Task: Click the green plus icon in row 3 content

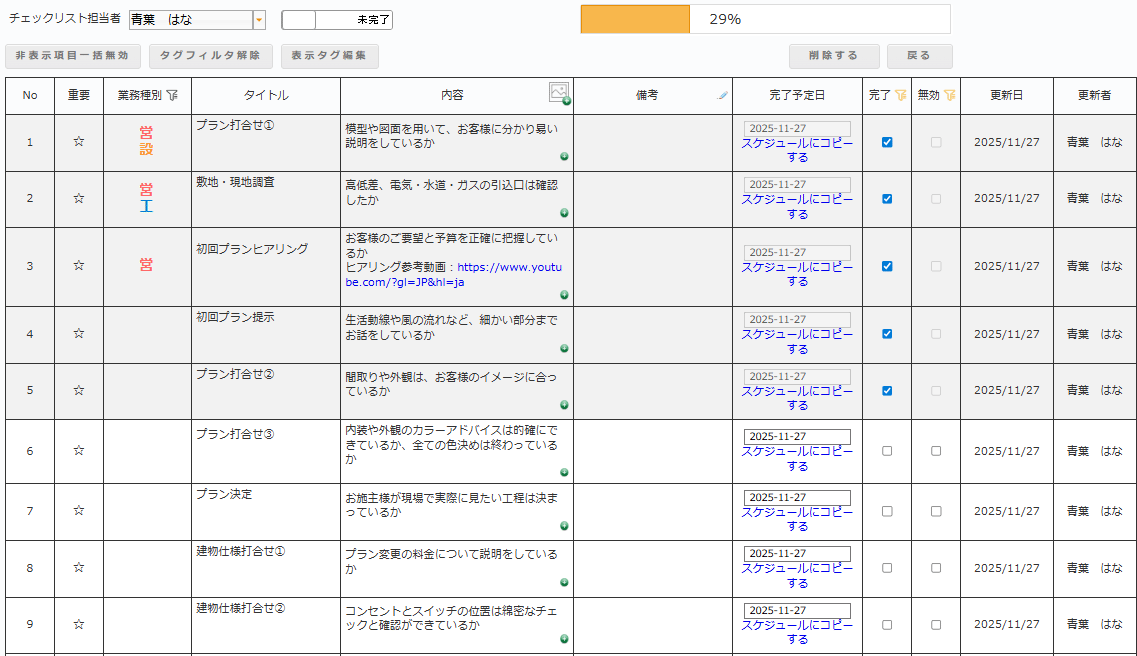Action: (564, 295)
